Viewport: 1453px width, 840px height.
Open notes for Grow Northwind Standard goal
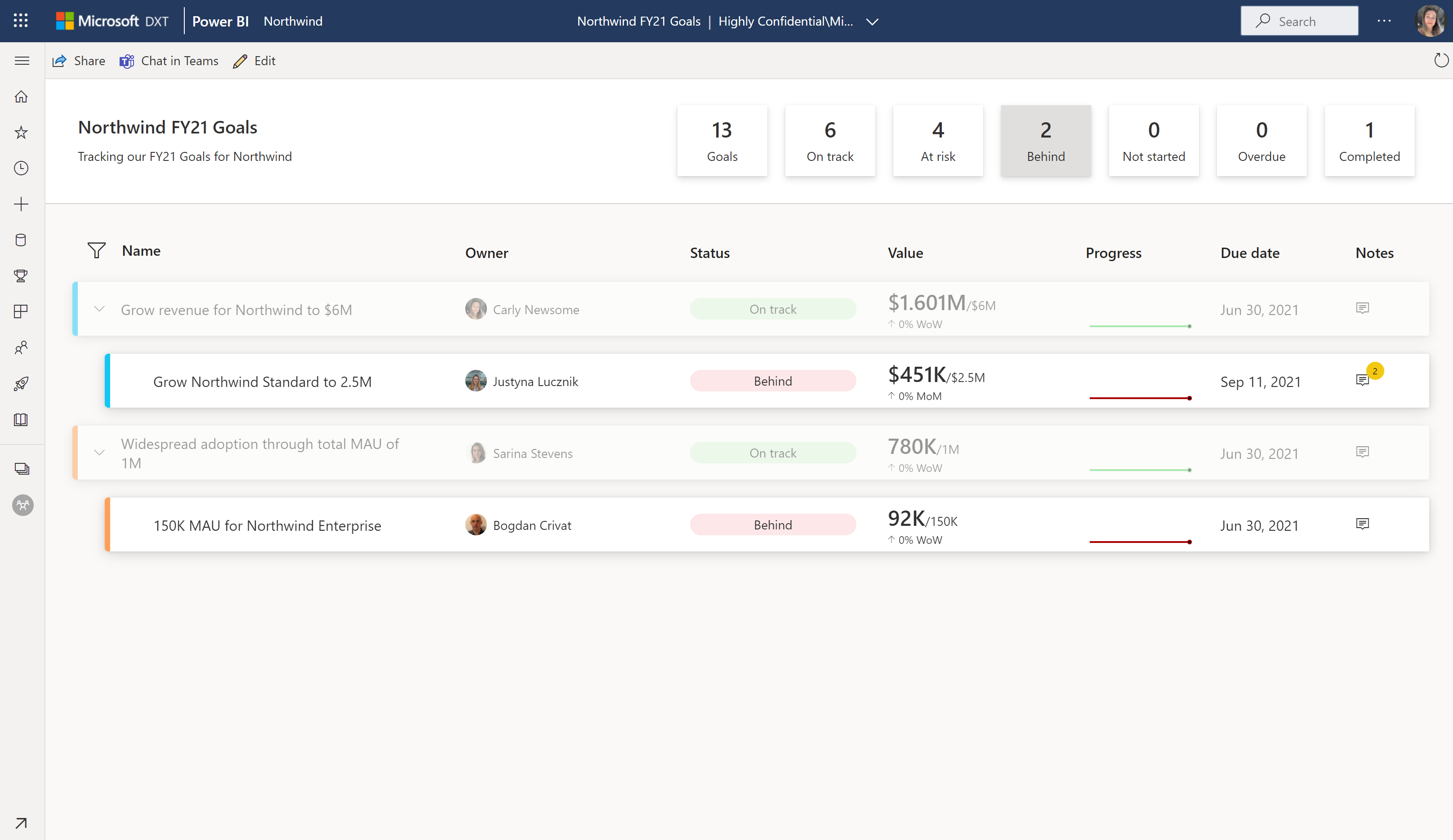click(x=1363, y=380)
